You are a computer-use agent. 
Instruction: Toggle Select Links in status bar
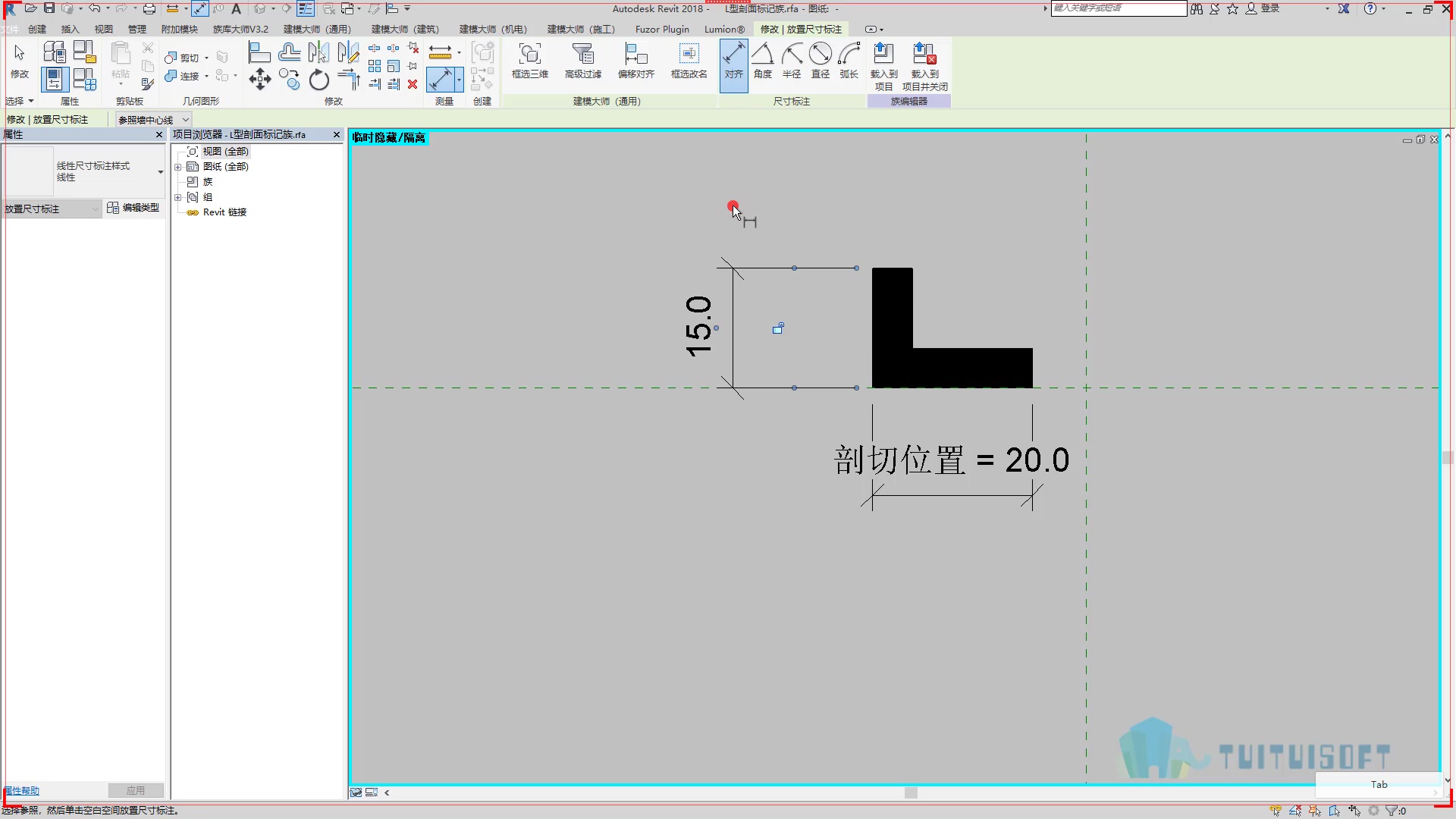1276,811
